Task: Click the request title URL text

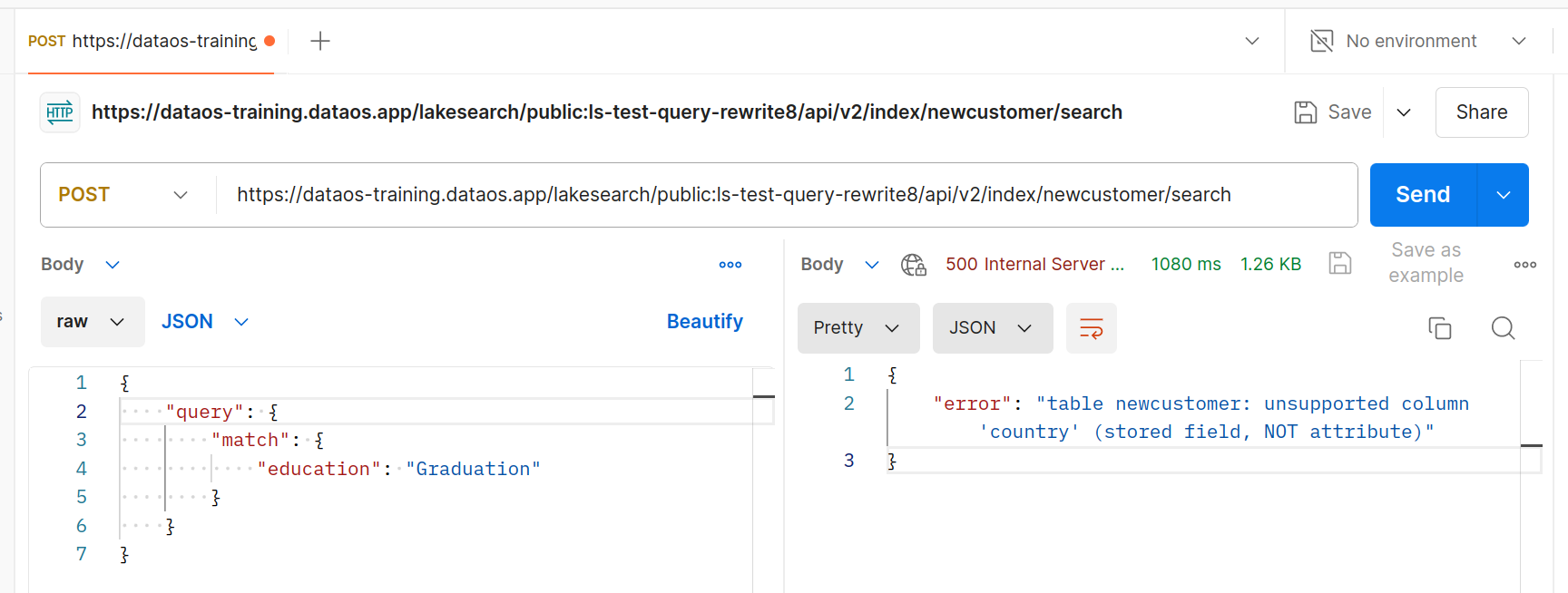Action: tap(607, 112)
